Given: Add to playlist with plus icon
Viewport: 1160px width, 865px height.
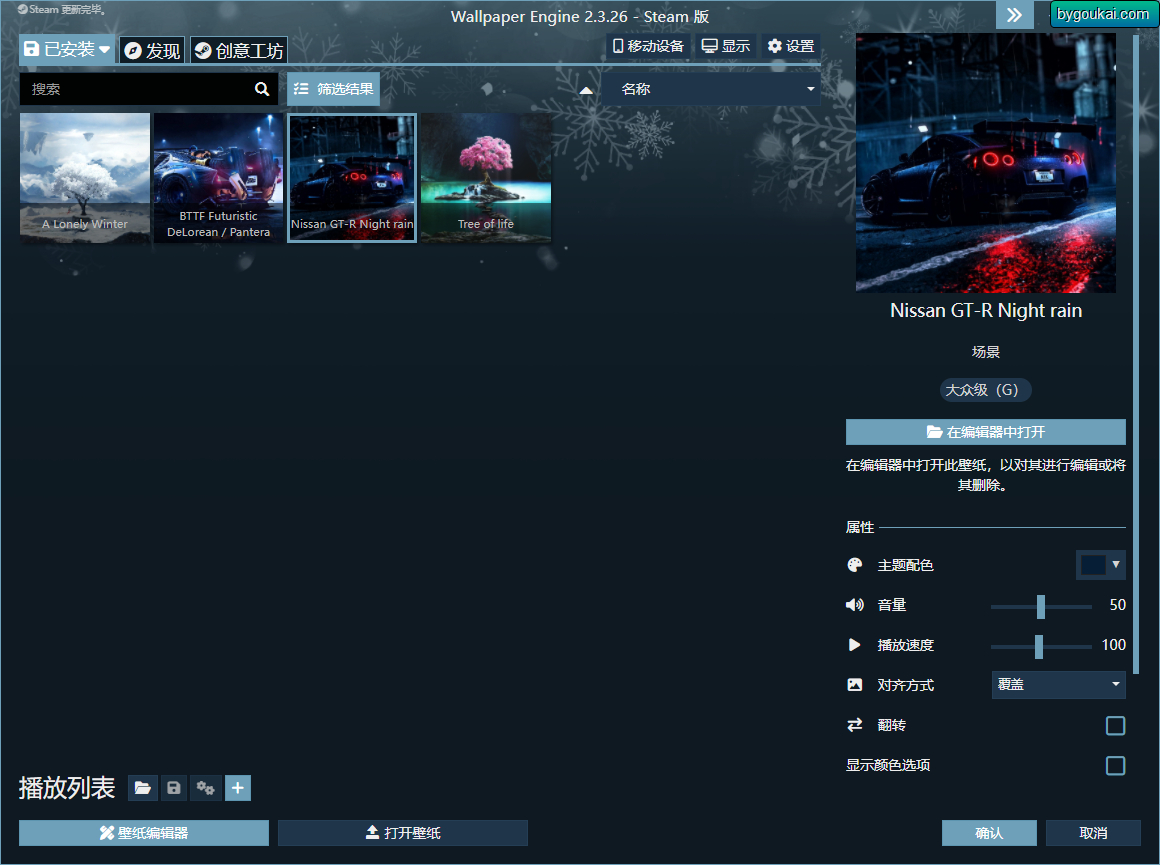Looking at the screenshot, I should [x=237, y=788].
